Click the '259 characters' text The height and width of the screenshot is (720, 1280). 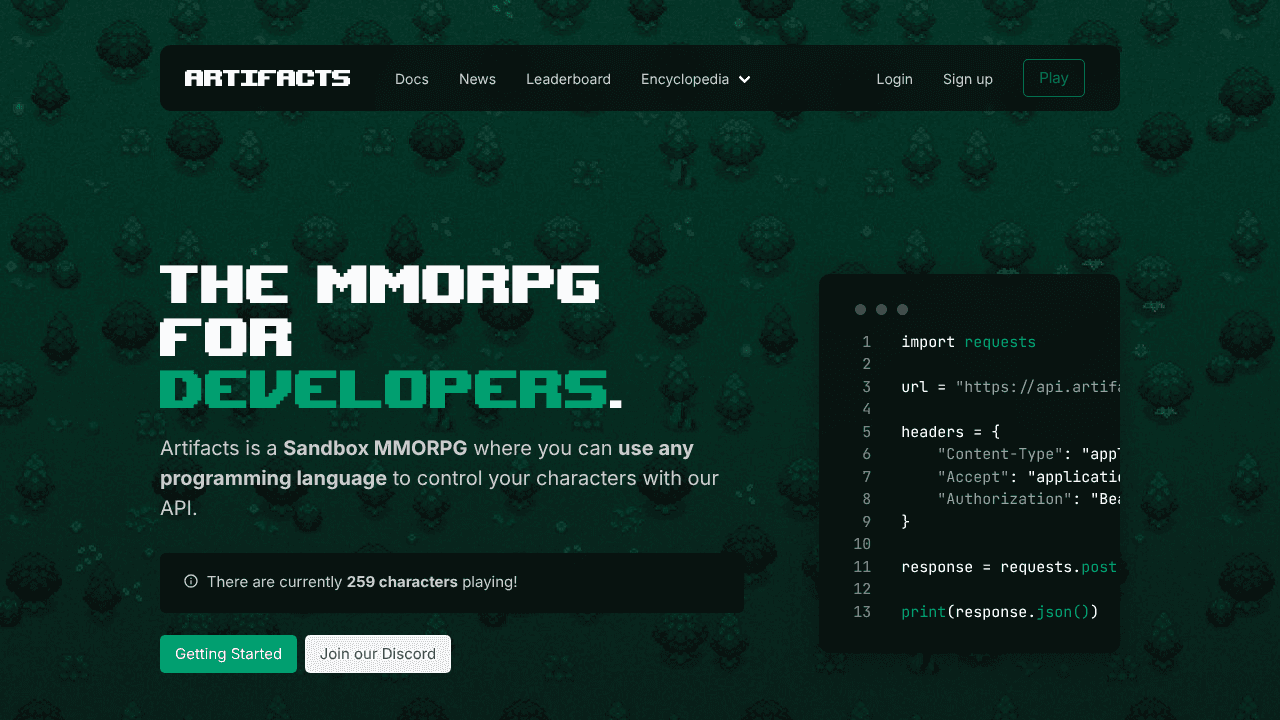pyautogui.click(x=402, y=582)
